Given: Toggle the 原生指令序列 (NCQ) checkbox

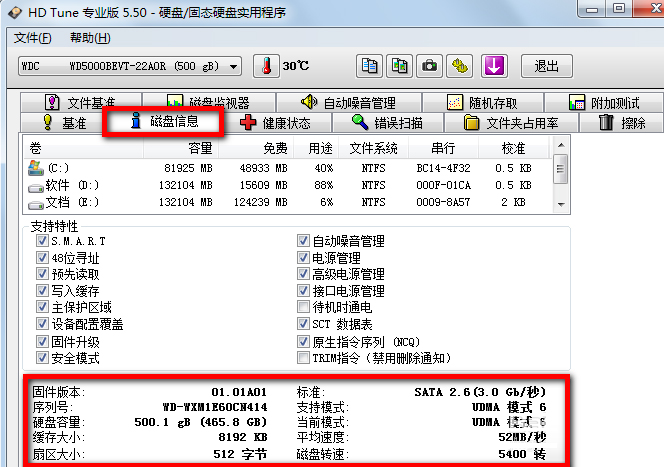Looking at the screenshot, I should [303, 341].
